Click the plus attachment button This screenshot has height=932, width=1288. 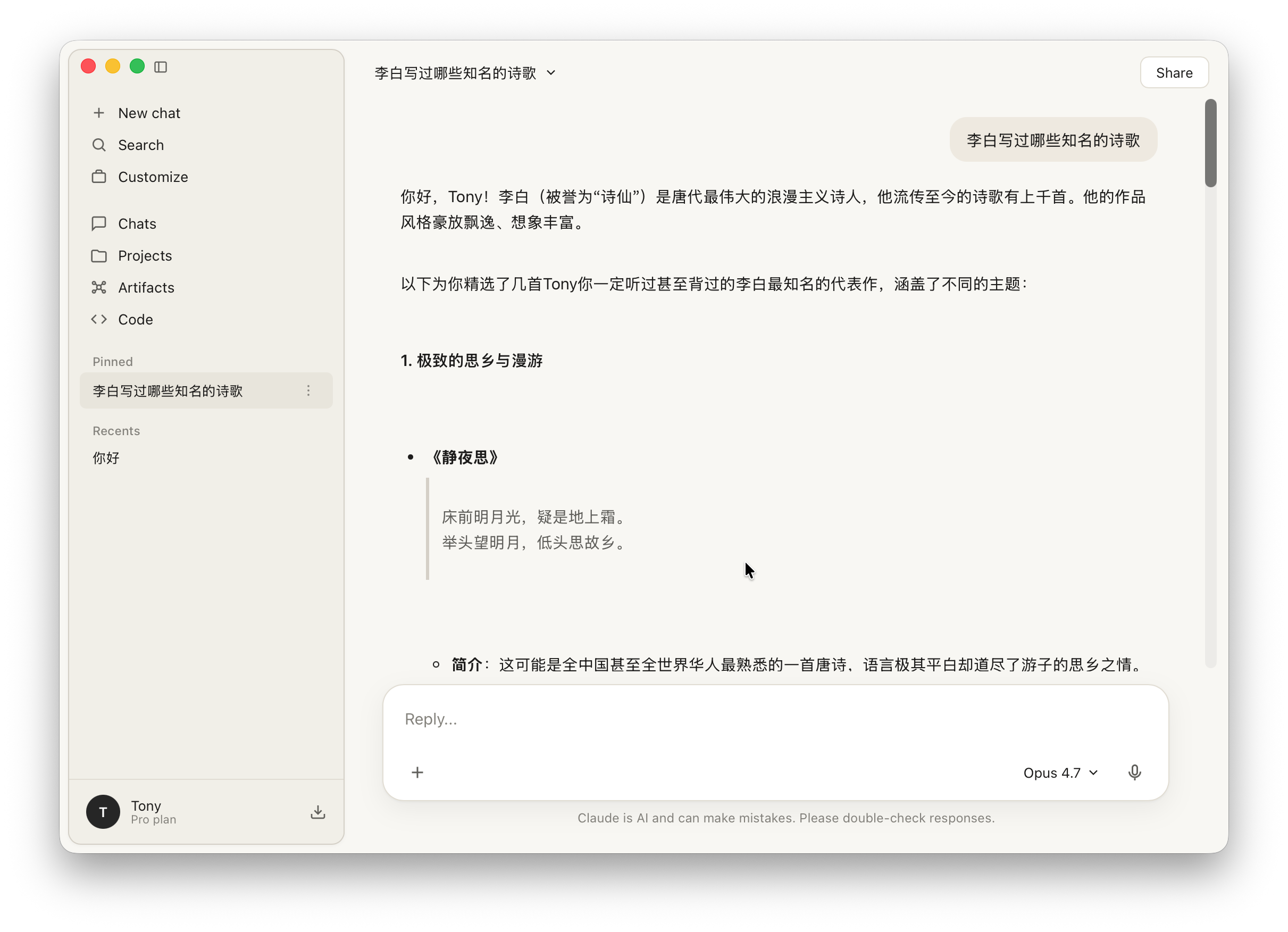coord(417,773)
